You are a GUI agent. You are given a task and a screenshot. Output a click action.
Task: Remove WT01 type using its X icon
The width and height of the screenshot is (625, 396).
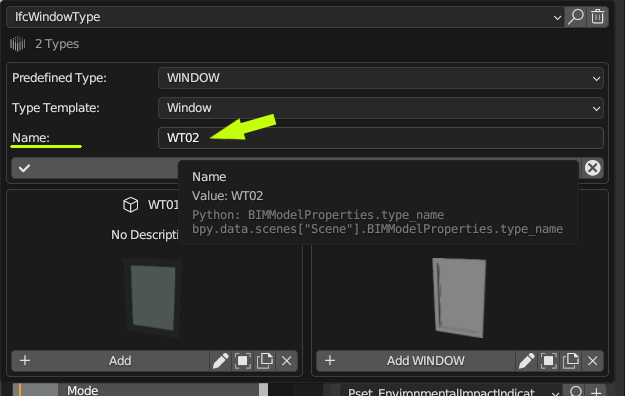pyautogui.click(x=287, y=361)
